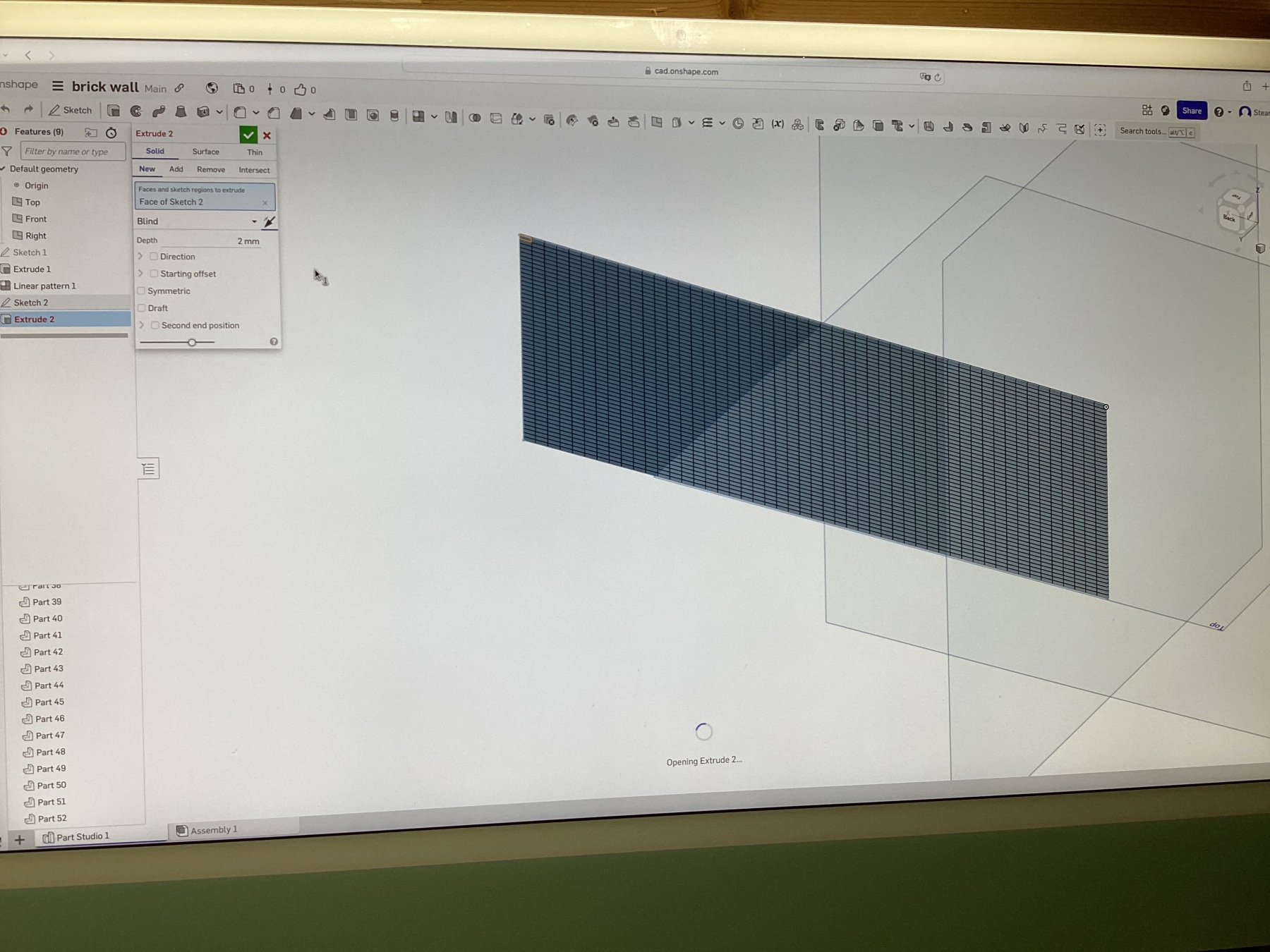Select the Revolve tool

[x=136, y=111]
